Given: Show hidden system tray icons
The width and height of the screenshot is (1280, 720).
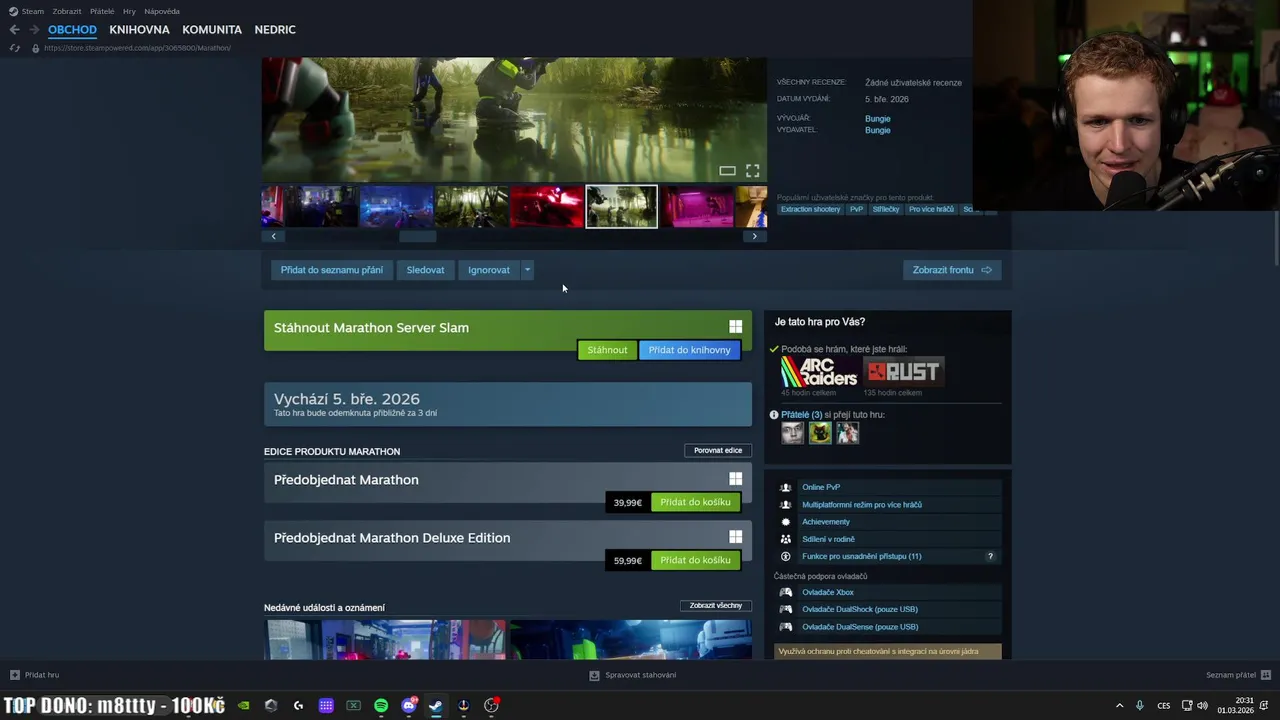Looking at the screenshot, I should pos(1119,706).
